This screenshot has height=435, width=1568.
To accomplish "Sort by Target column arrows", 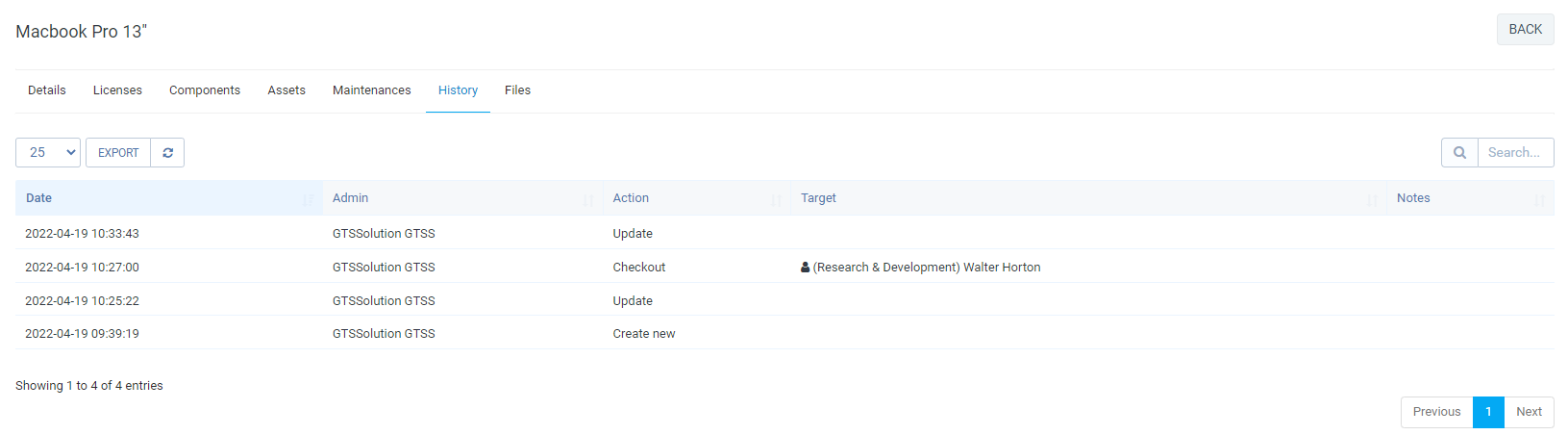I will coord(1372,199).
